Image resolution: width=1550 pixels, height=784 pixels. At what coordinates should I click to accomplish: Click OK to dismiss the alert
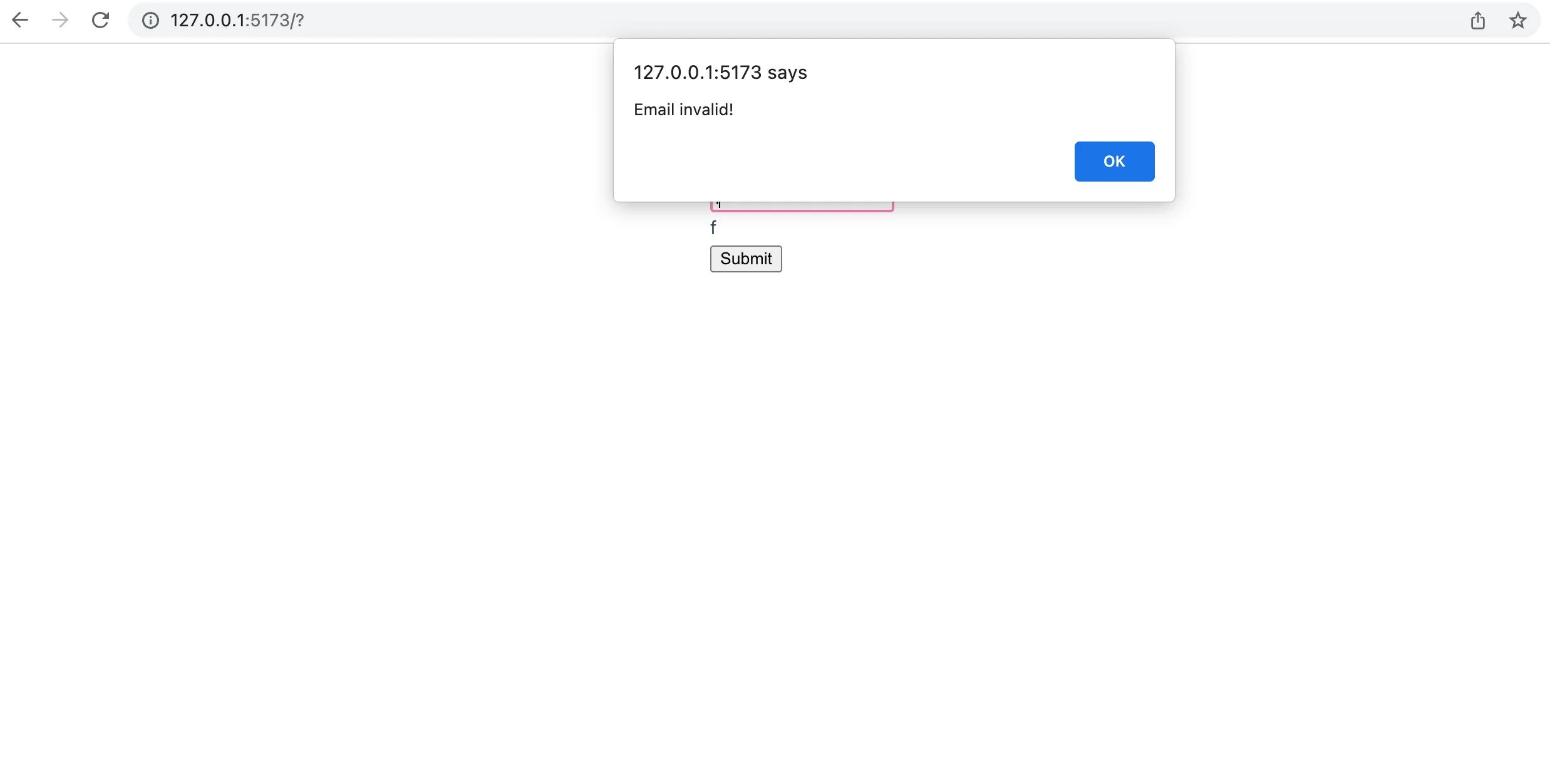click(x=1113, y=161)
